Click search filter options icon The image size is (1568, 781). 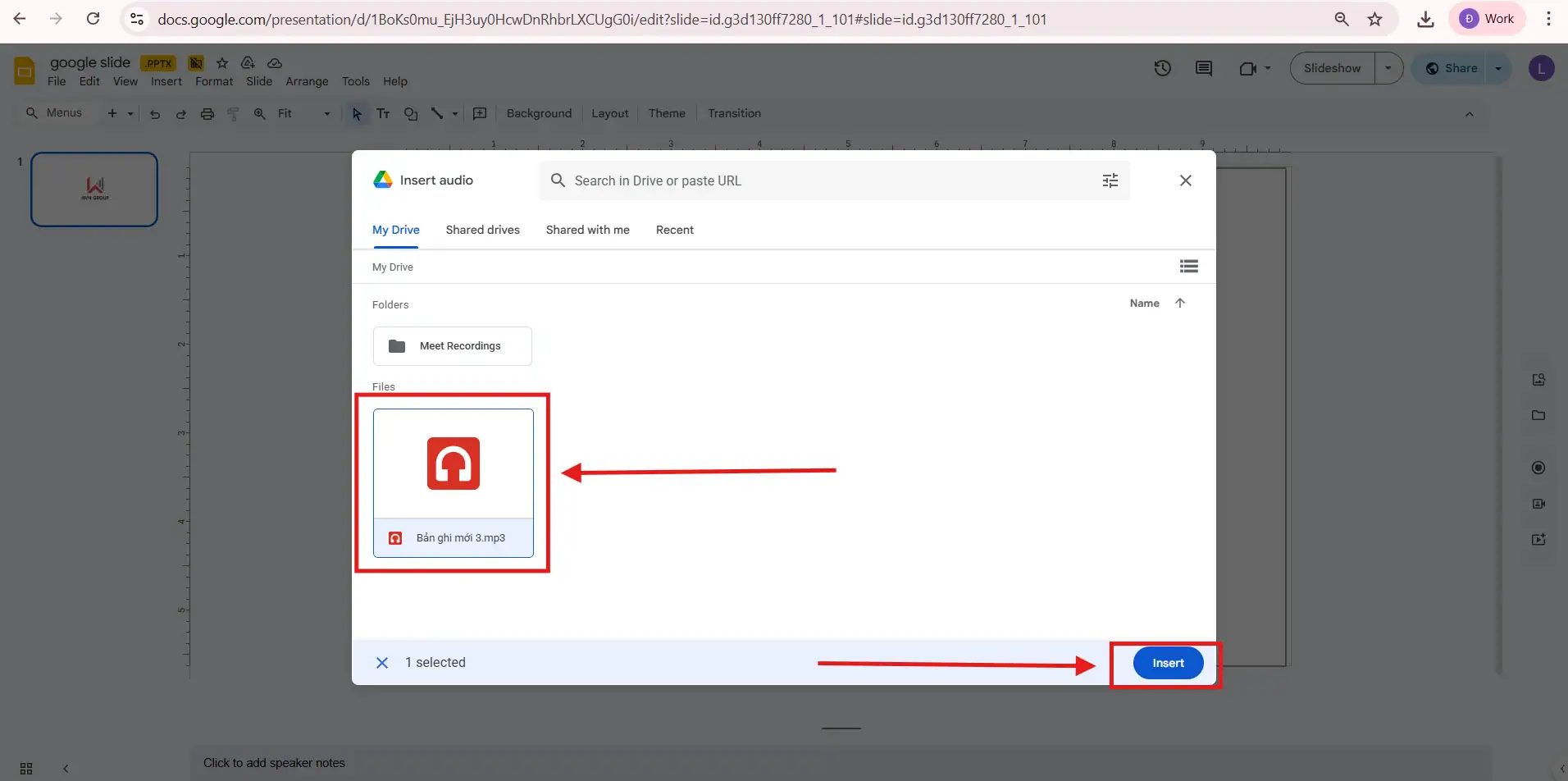[x=1110, y=180]
